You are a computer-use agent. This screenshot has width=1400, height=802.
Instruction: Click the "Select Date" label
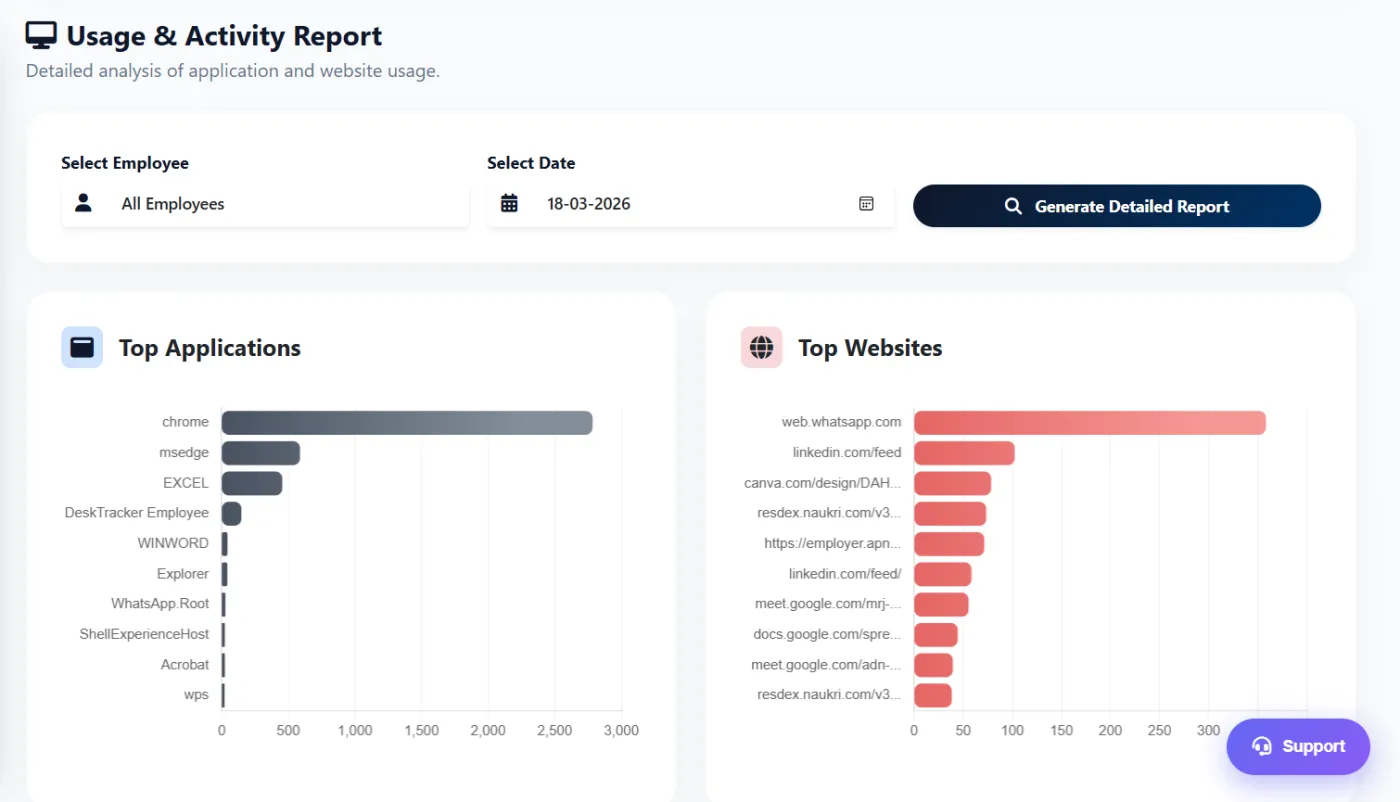tap(531, 163)
